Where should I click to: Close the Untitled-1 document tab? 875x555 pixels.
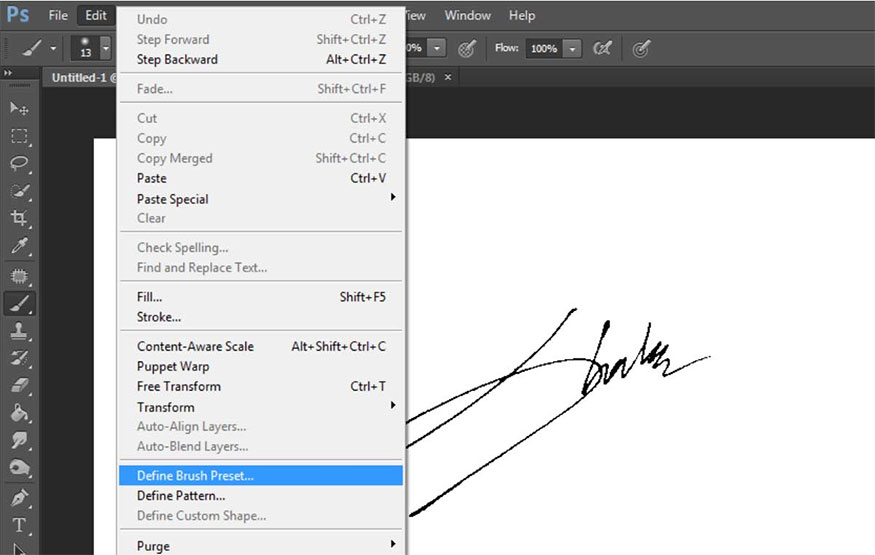[x=448, y=77]
